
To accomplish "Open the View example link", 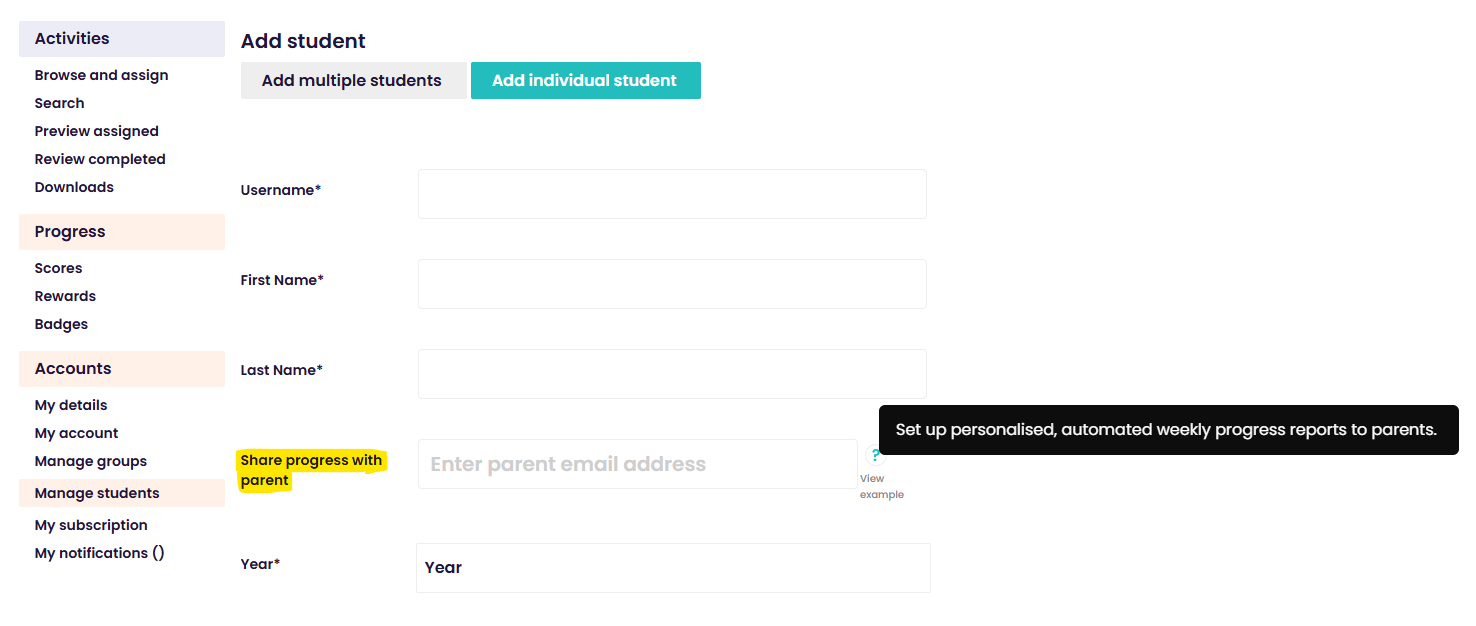I will (x=881, y=487).
